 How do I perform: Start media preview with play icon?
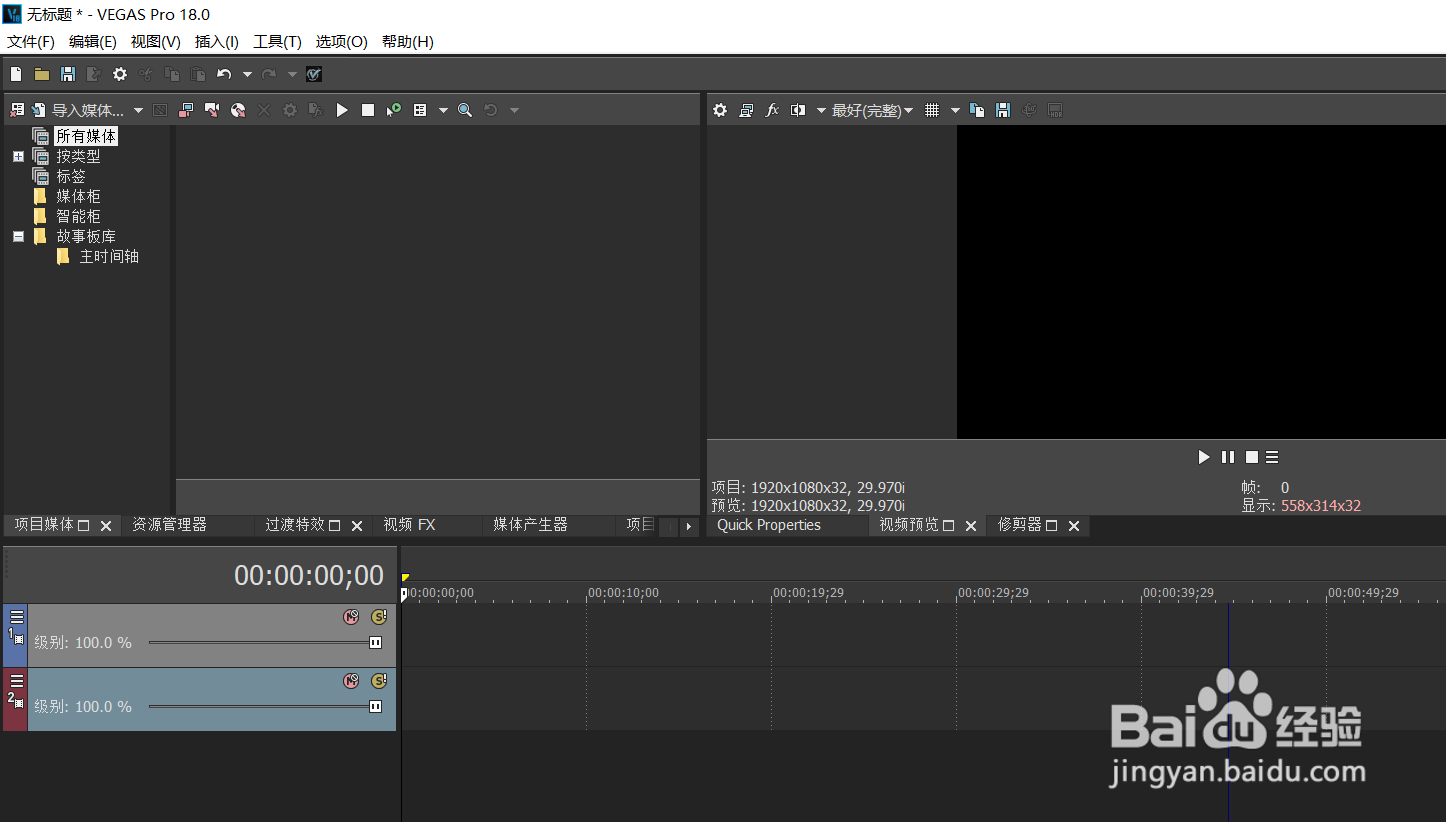click(342, 110)
